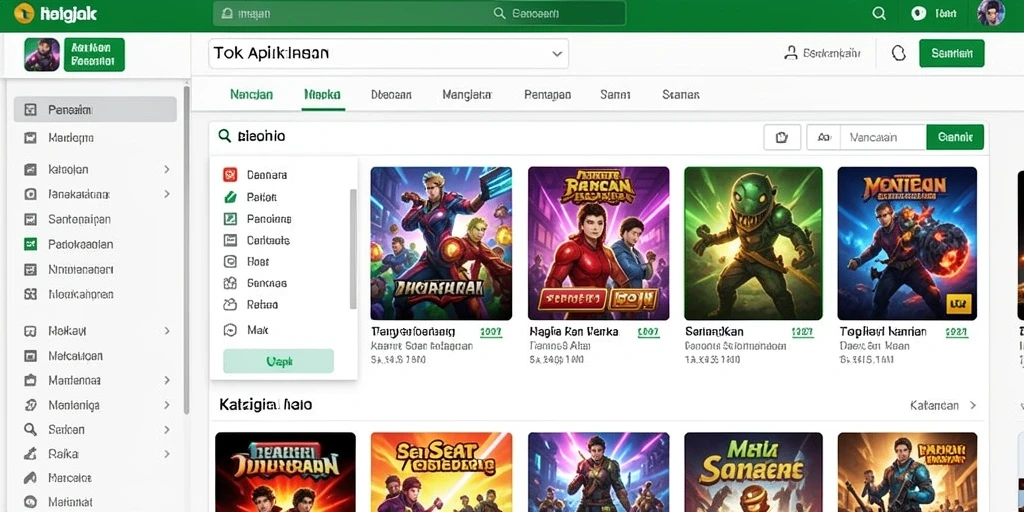Screen dimensions: 1024x512
Task: Click the round icon left of Sanriait button
Action: click(x=899, y=54)
